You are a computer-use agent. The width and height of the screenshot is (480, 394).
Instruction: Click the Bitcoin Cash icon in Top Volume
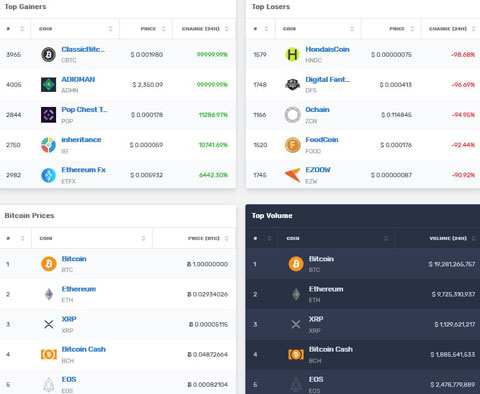(x=296, y=354)
